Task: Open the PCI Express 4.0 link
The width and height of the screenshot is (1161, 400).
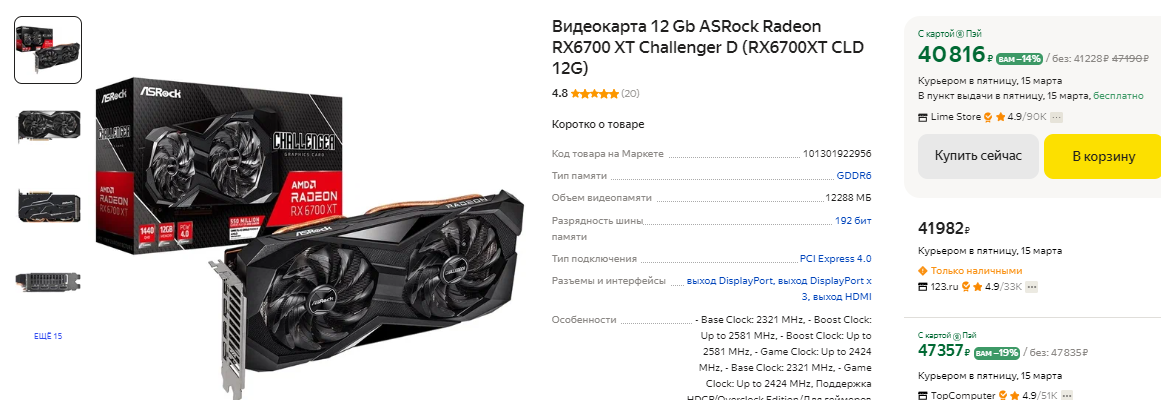Action: click(835, 259)
